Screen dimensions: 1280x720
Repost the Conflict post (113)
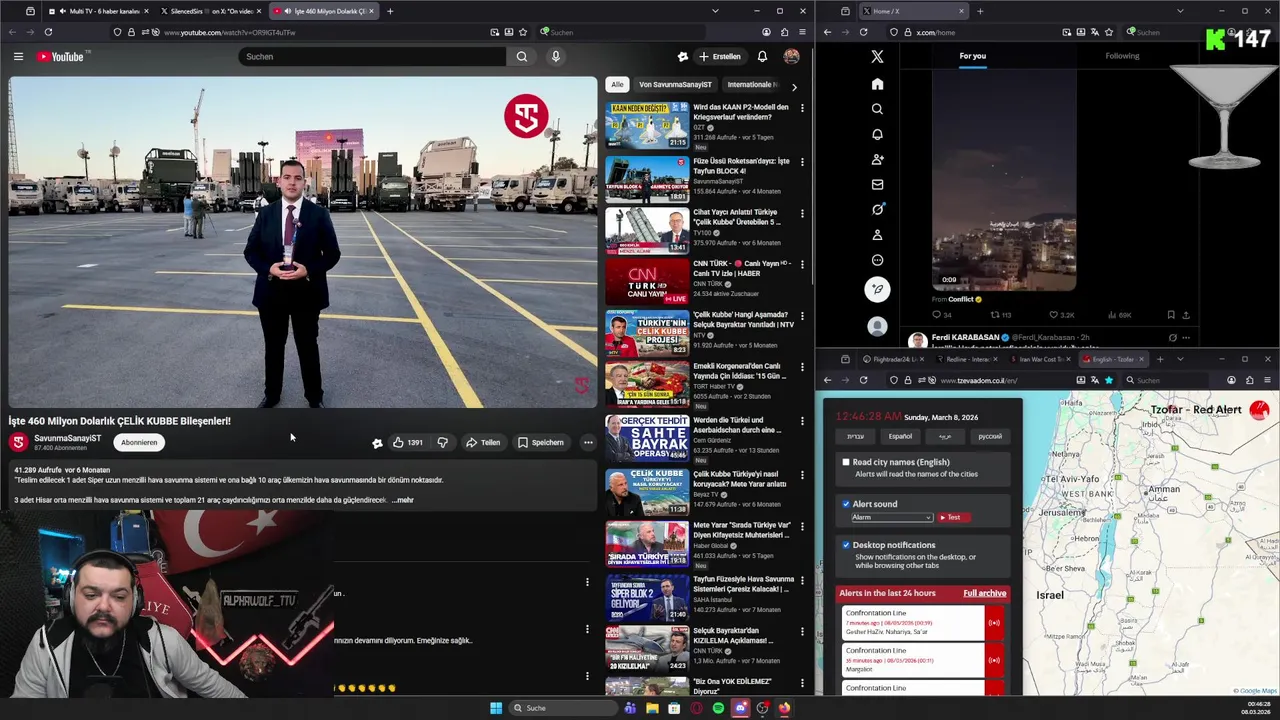(x=999, y=315)
